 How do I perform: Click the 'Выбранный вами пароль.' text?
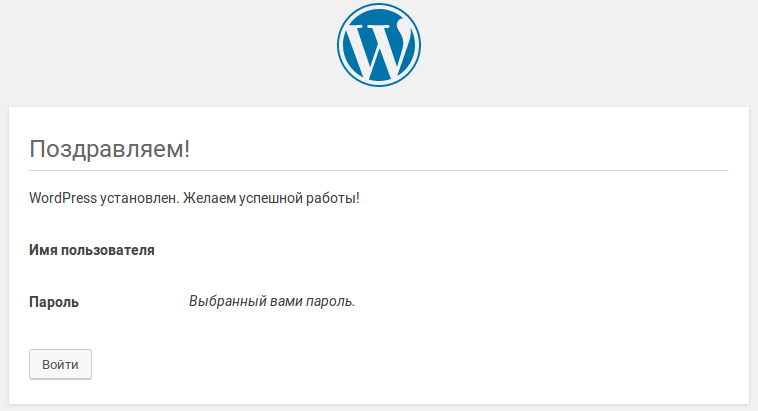click(x=272, y=301)
